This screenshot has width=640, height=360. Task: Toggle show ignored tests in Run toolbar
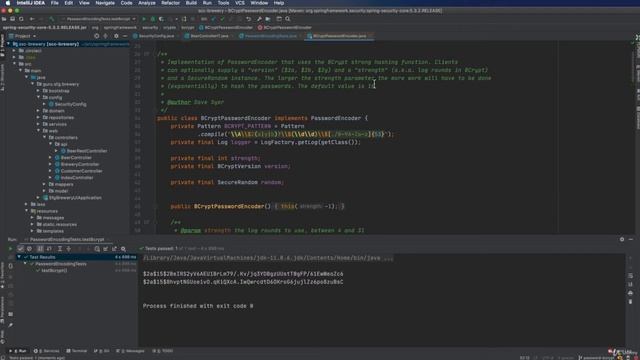point(29,249)
